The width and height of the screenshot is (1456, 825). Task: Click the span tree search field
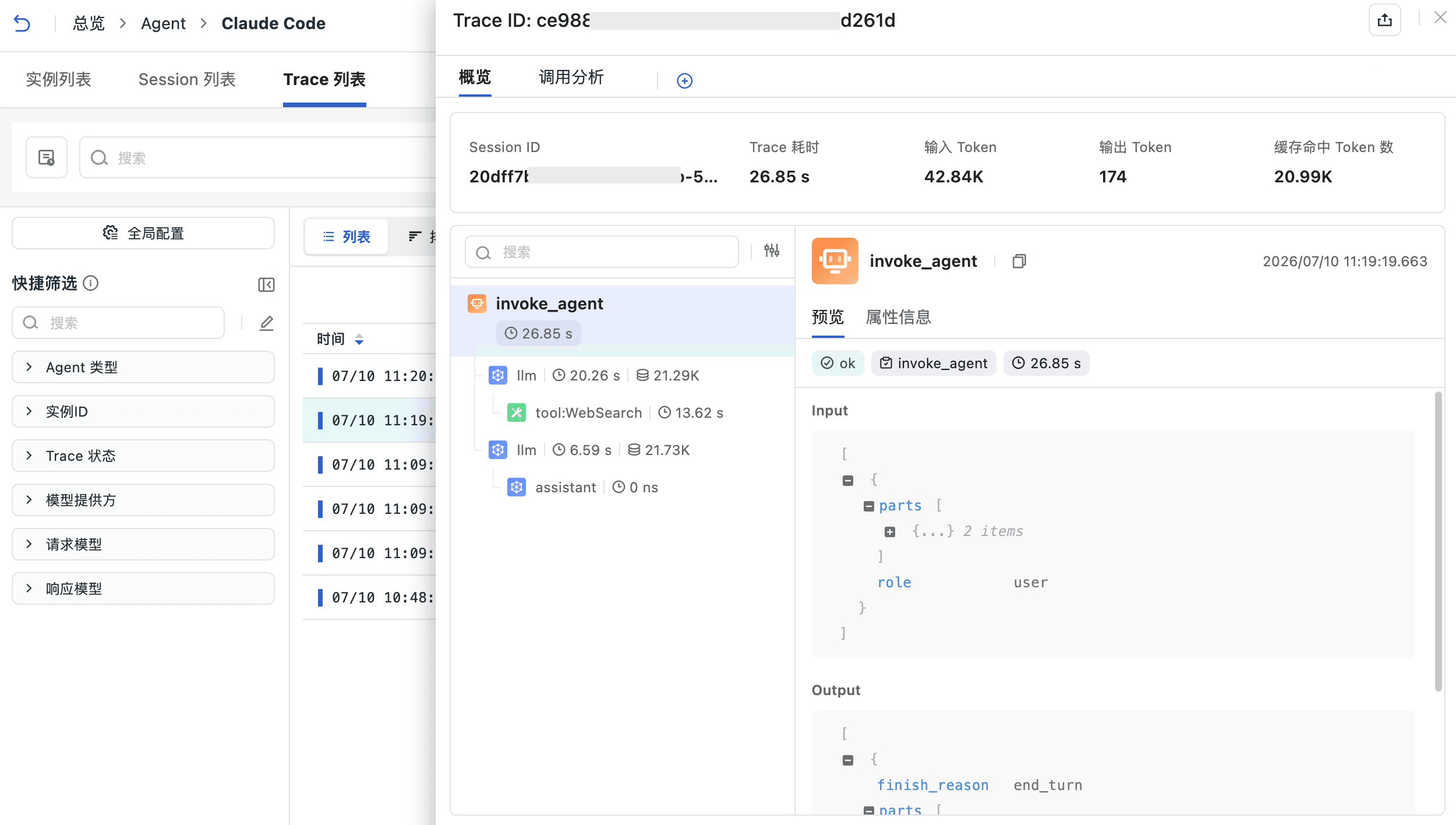click(602, 252)
